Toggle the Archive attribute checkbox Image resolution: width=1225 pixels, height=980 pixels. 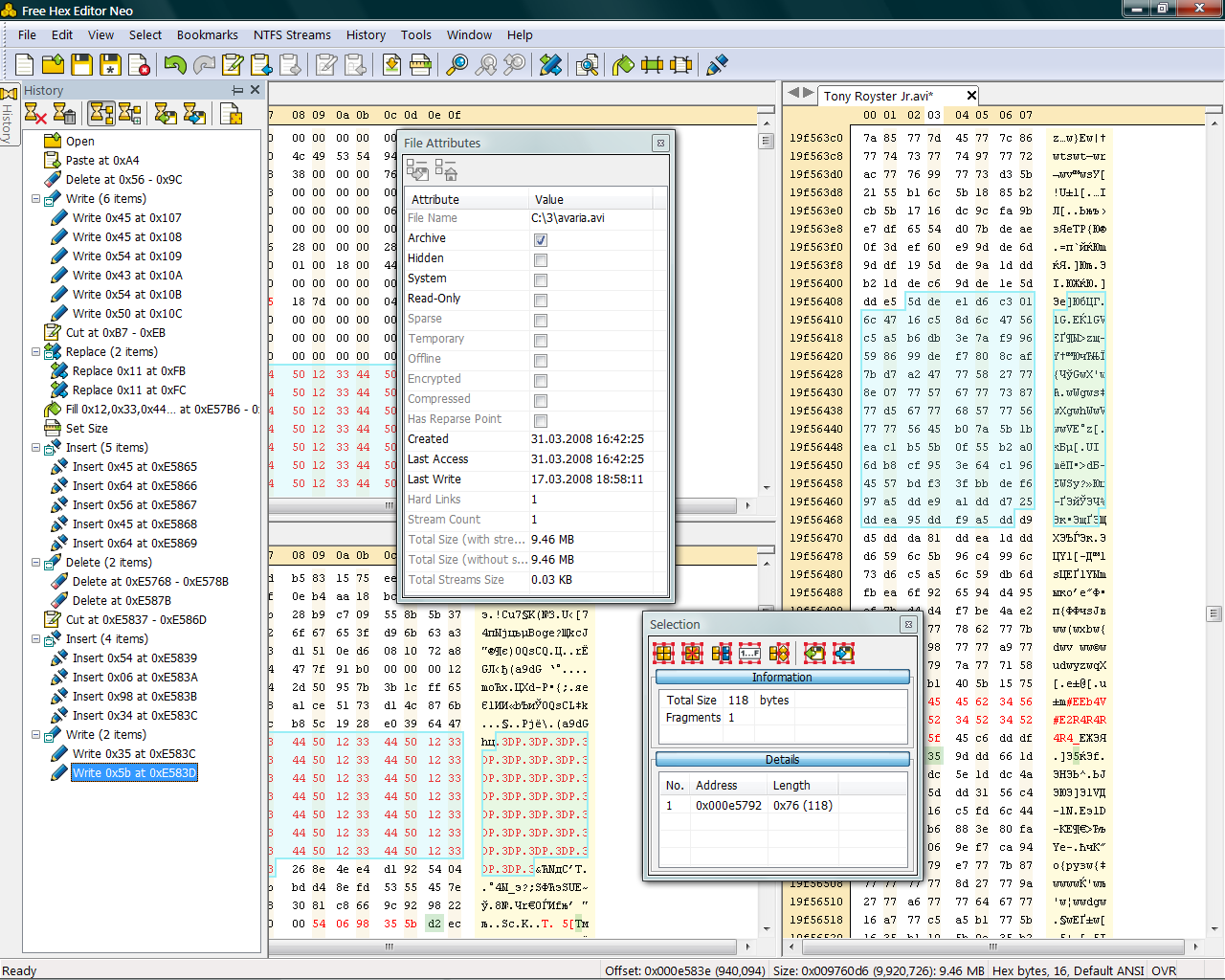[x=541, y=239]
